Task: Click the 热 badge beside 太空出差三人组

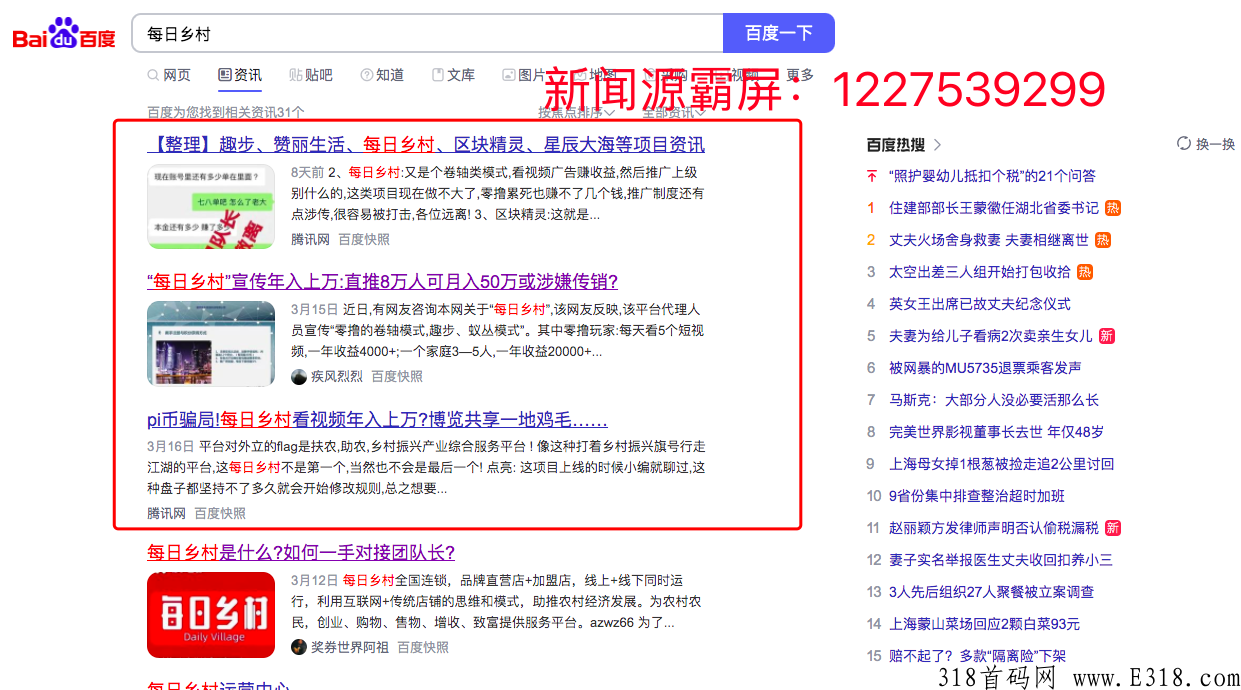Action: pyautogui.click(x=1085, y=272)
